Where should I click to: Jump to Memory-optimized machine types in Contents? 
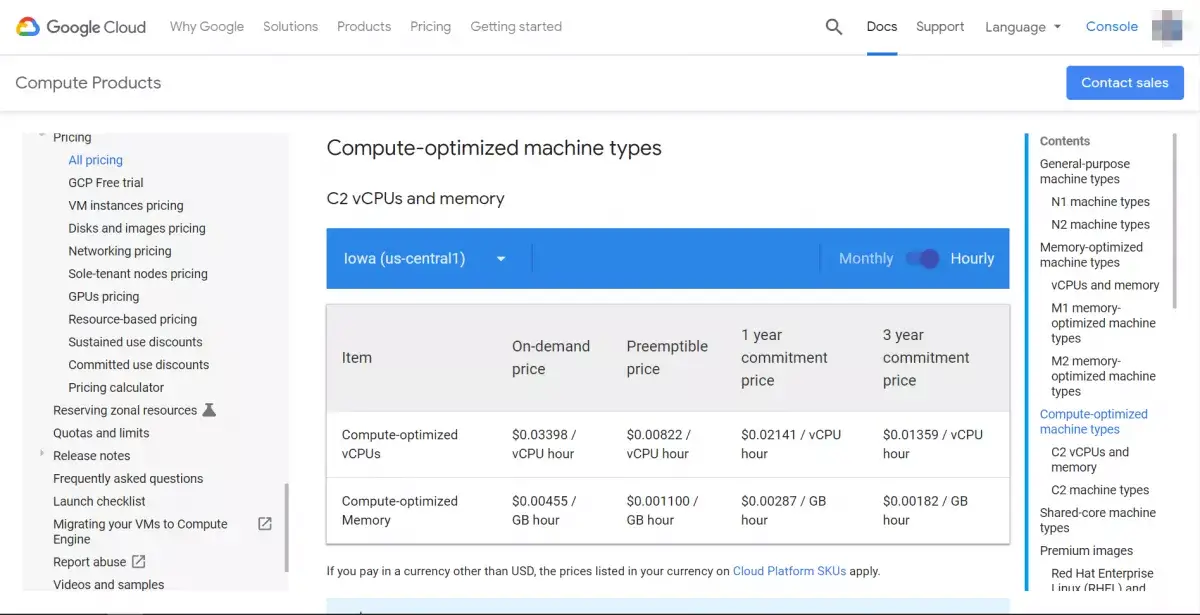point(1091,255)
